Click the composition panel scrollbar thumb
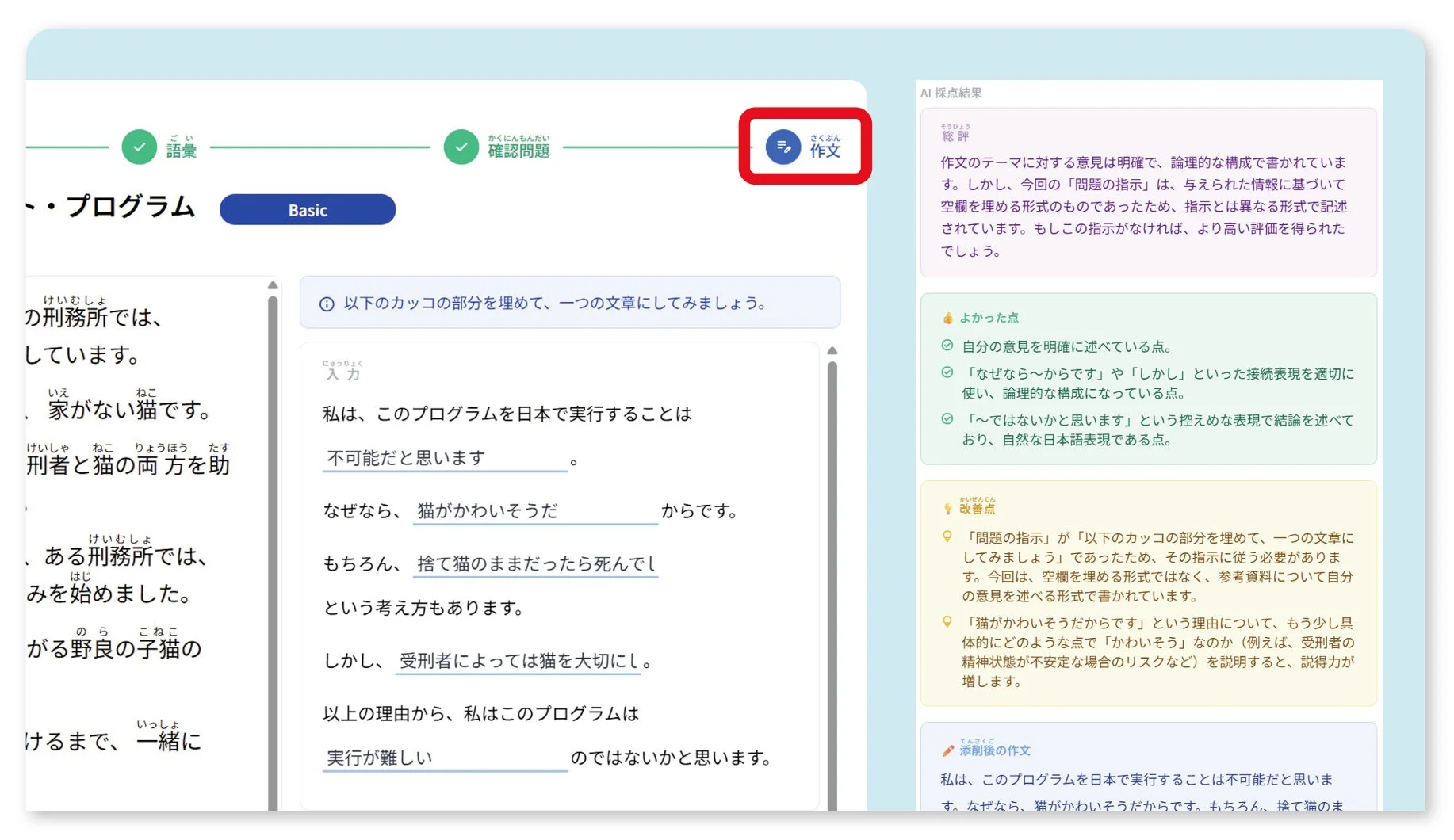This screenshot has width=1454, height=840. 832,586
